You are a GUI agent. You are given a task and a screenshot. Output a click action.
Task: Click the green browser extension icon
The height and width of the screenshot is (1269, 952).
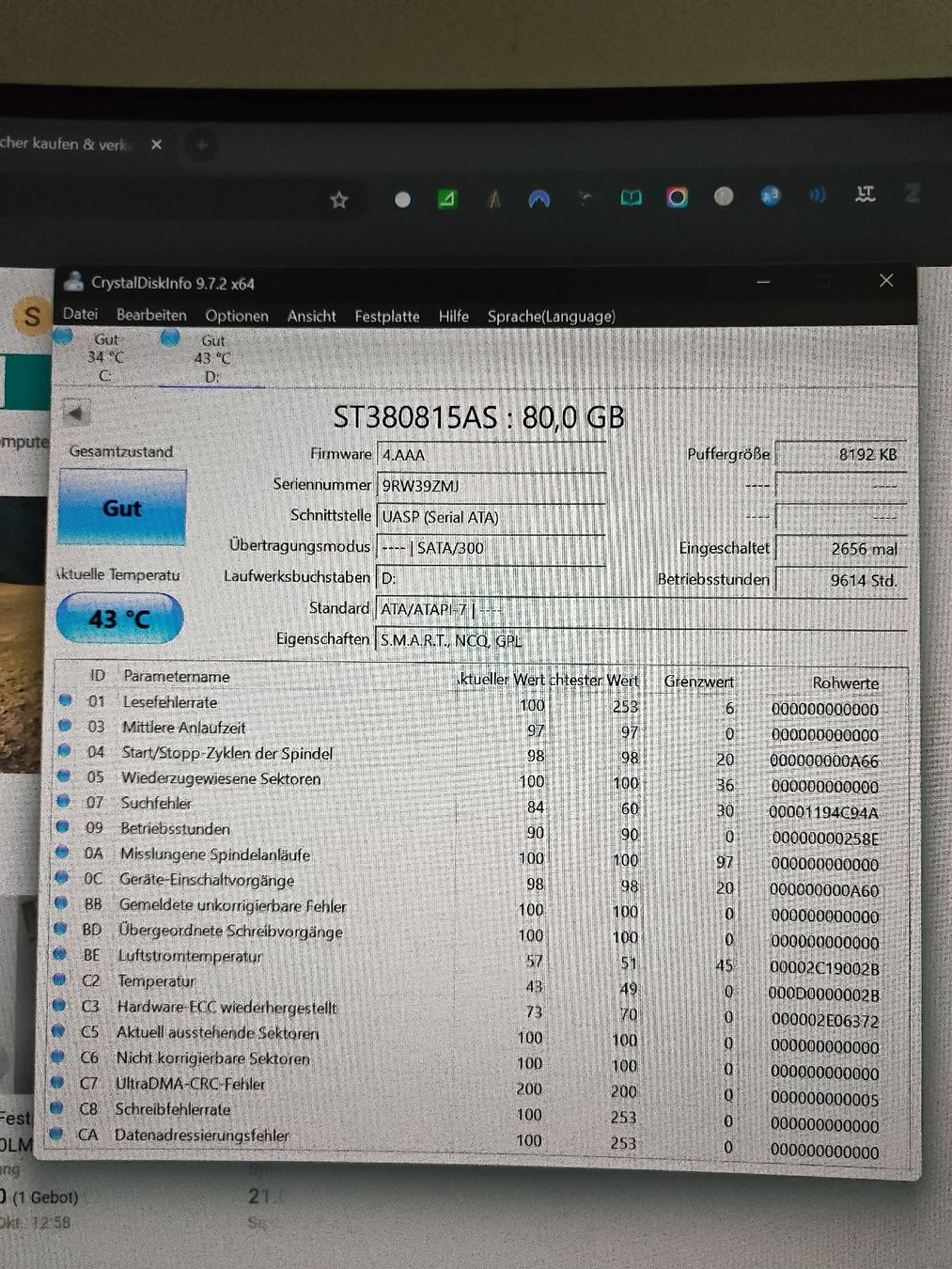447,198
